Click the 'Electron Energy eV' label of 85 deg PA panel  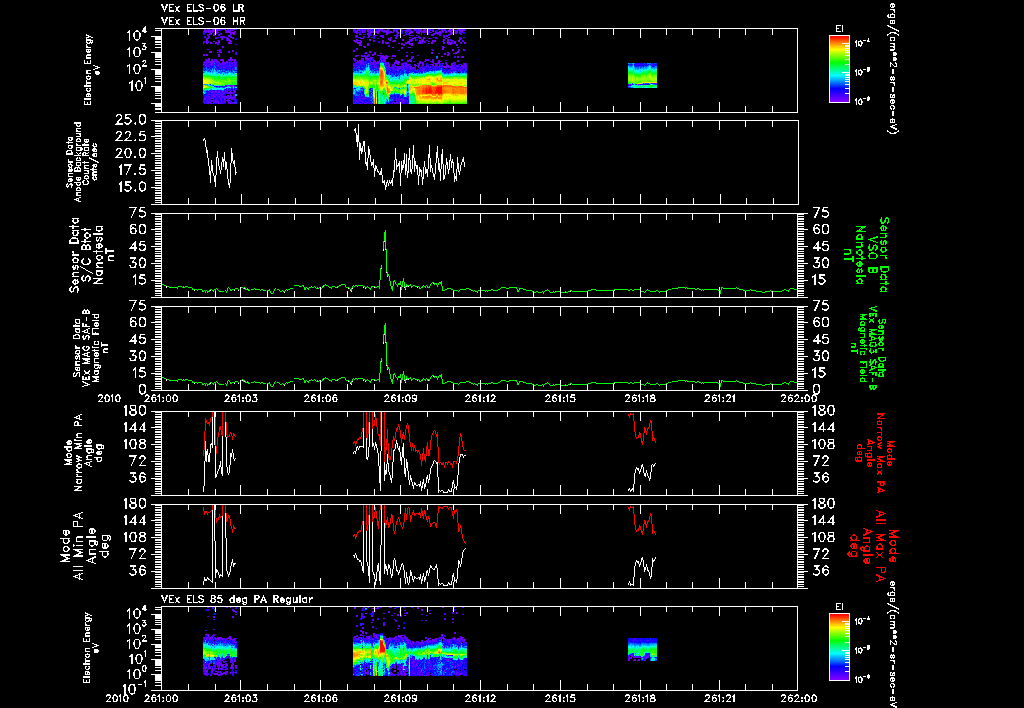[89, 648]
